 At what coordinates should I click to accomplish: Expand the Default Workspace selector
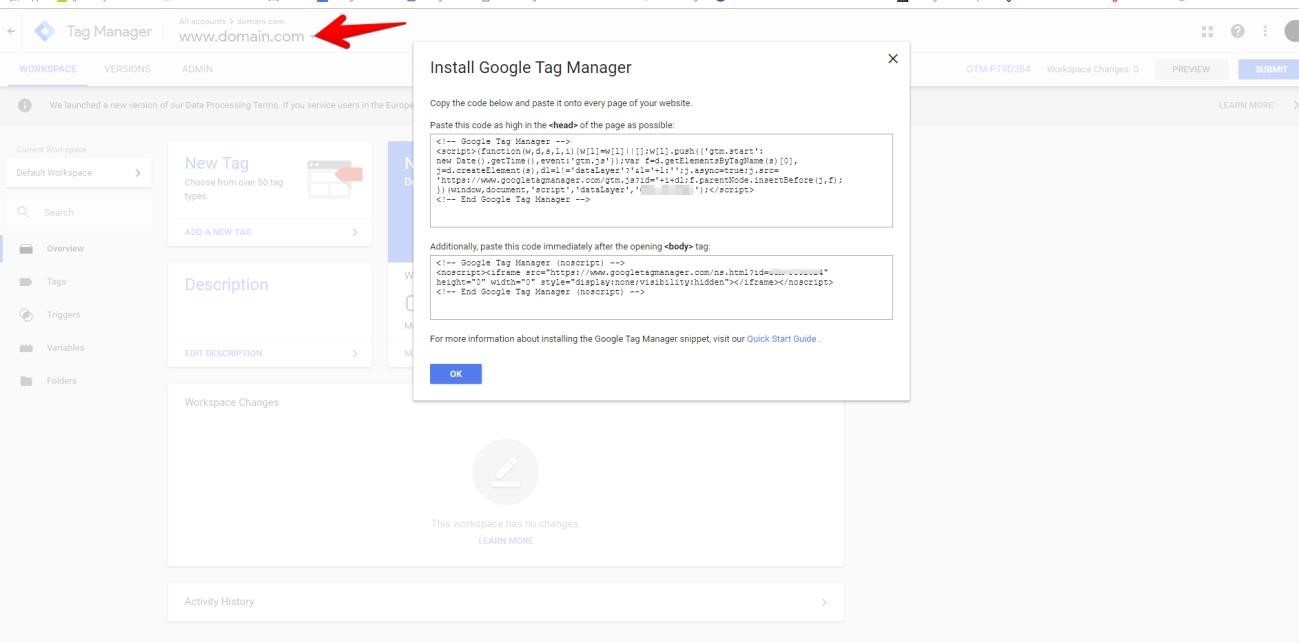coord(78,173)
